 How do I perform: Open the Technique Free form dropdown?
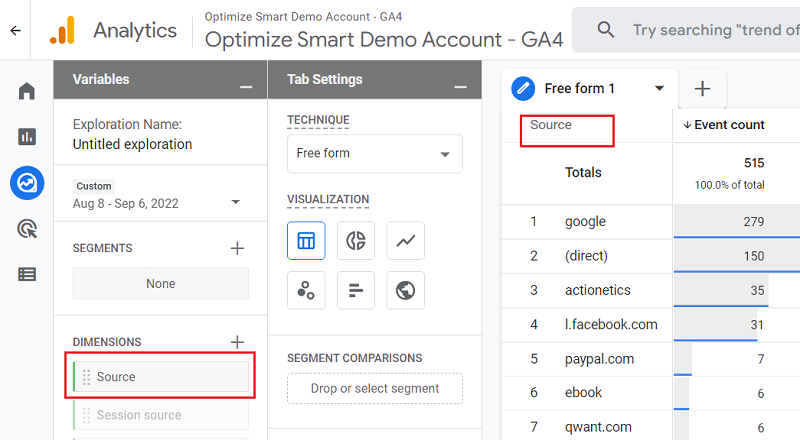[374, 154]
